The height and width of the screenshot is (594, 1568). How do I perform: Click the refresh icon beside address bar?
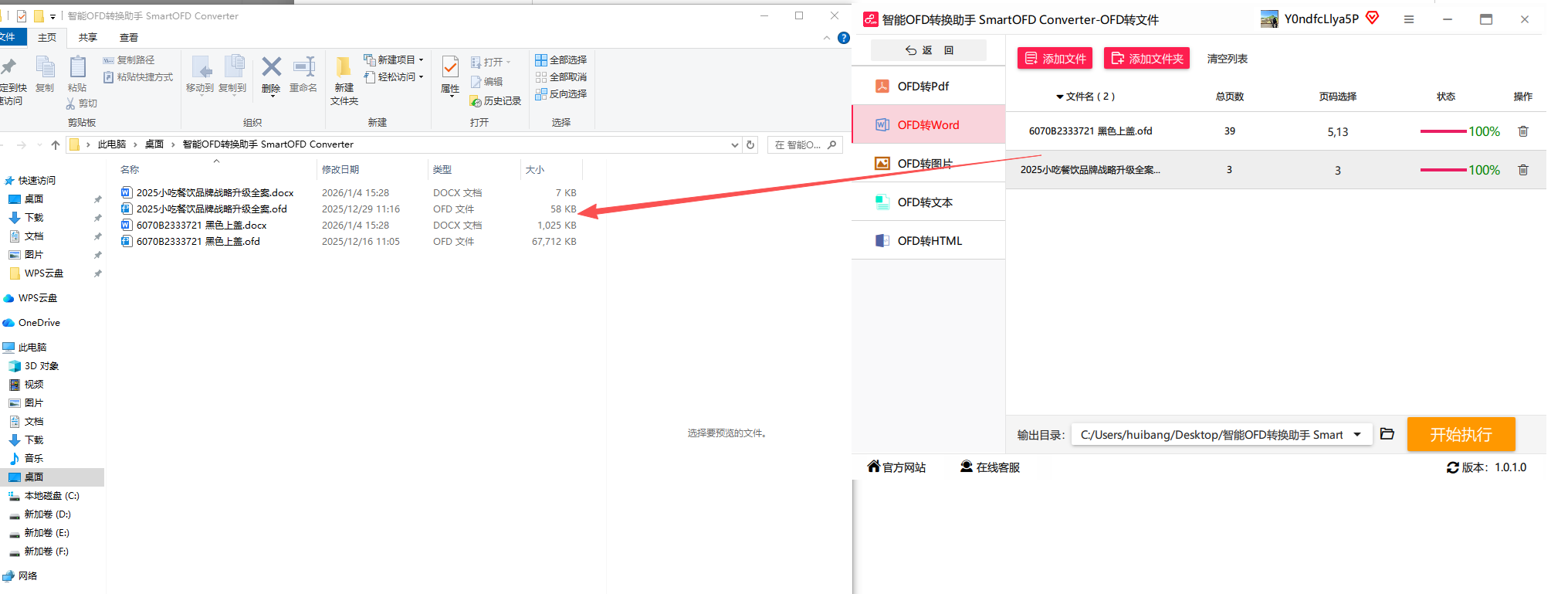point(750,144)
